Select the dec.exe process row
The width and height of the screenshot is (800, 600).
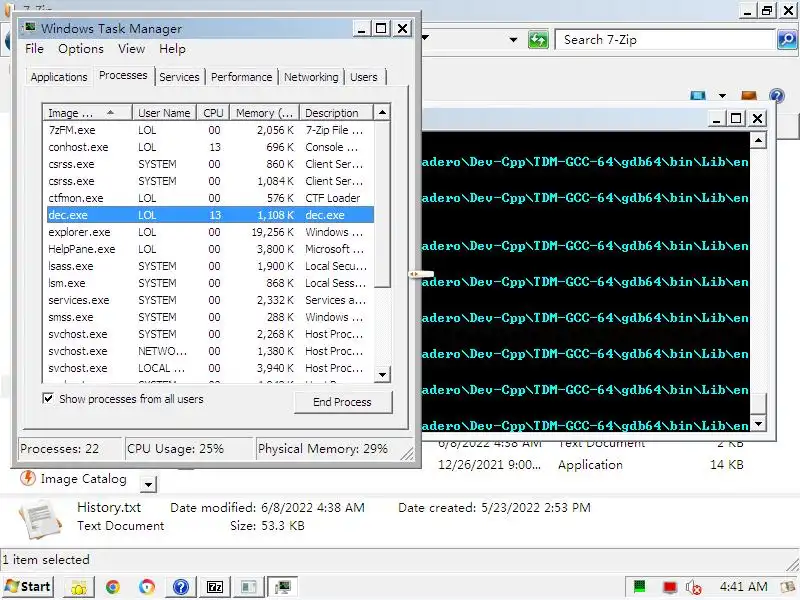point(210,215)
